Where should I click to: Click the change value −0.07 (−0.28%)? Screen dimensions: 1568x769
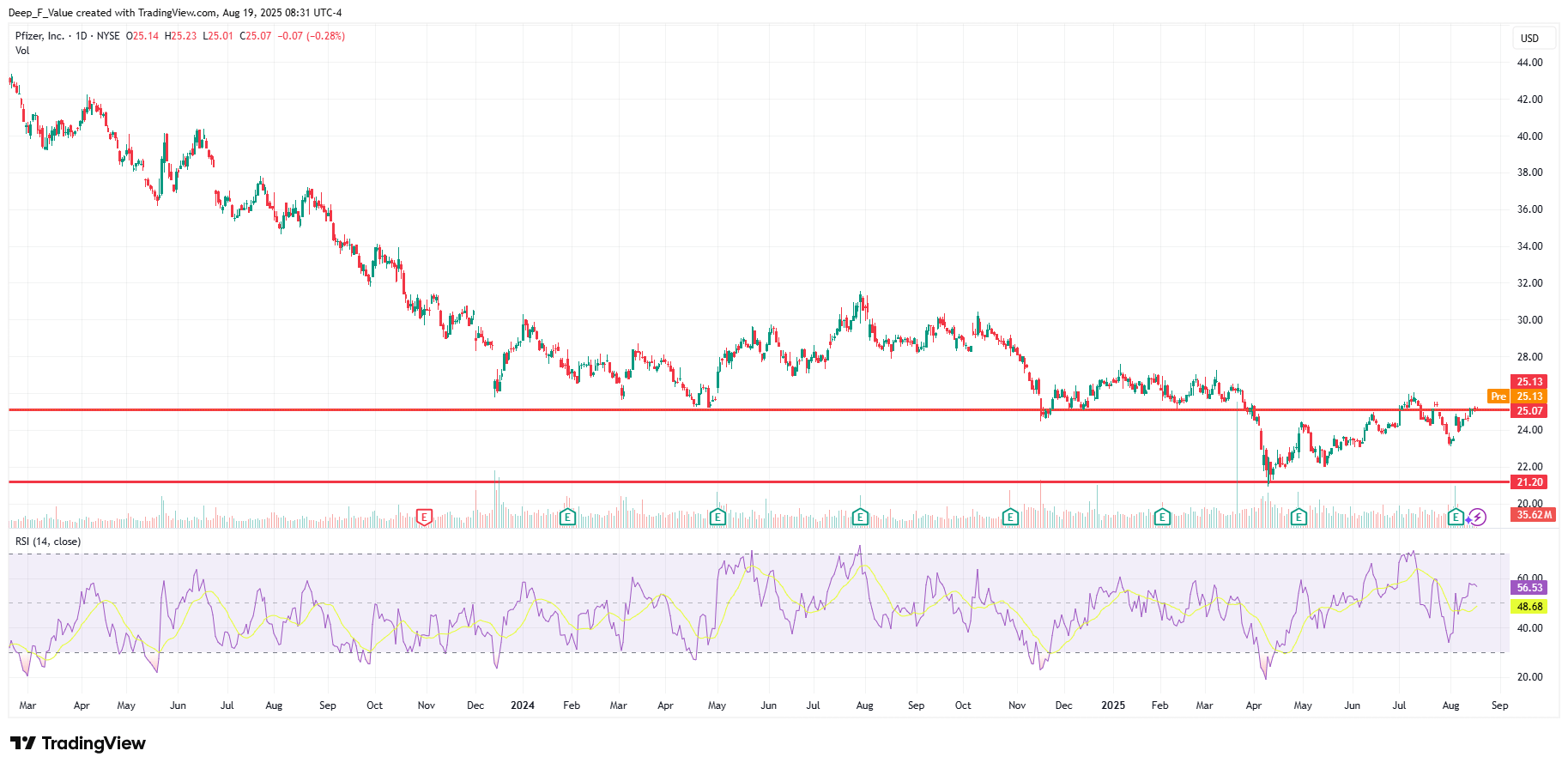[x=312, y=36]
